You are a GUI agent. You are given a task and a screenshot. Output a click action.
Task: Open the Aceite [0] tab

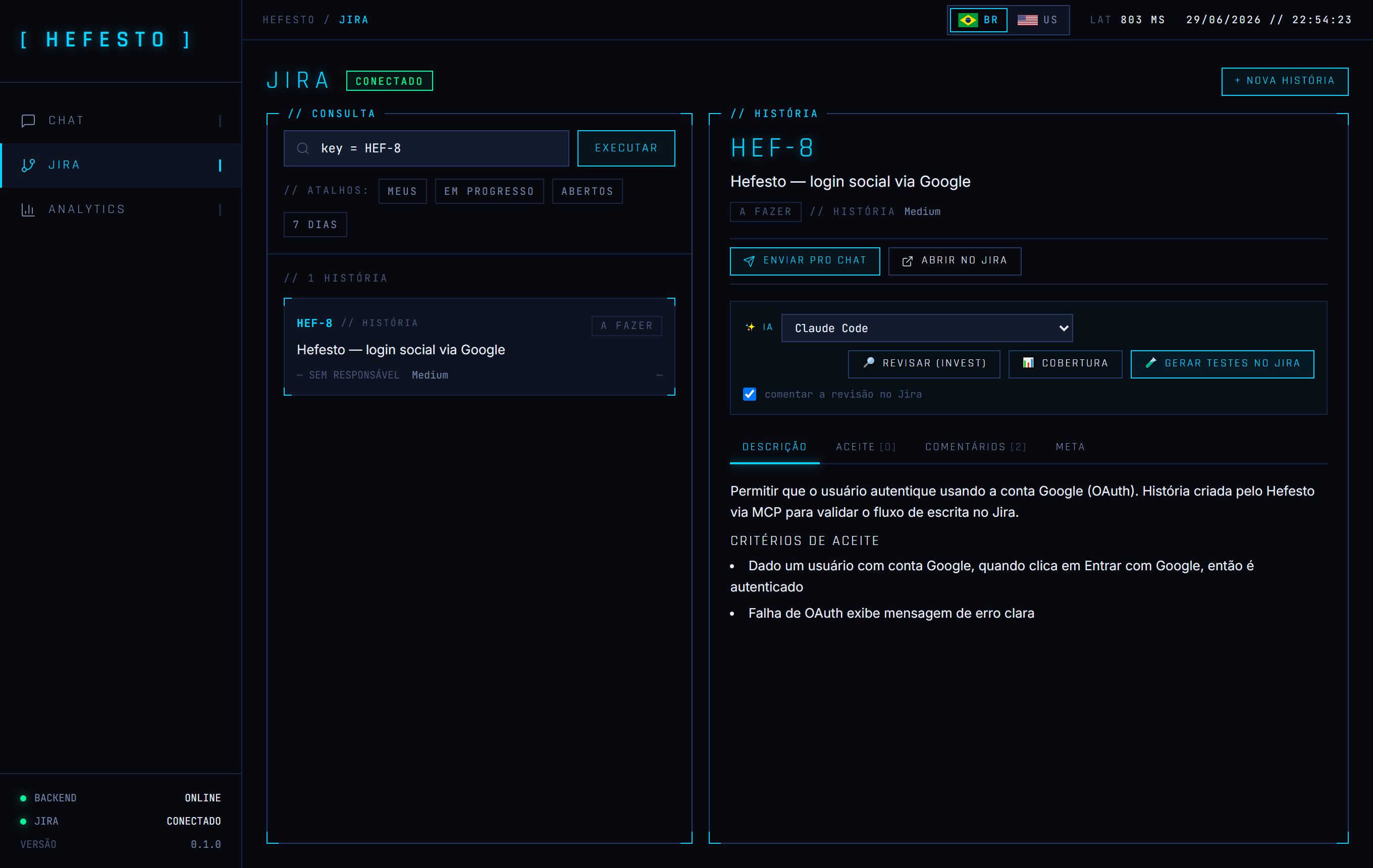click(866, 447)
